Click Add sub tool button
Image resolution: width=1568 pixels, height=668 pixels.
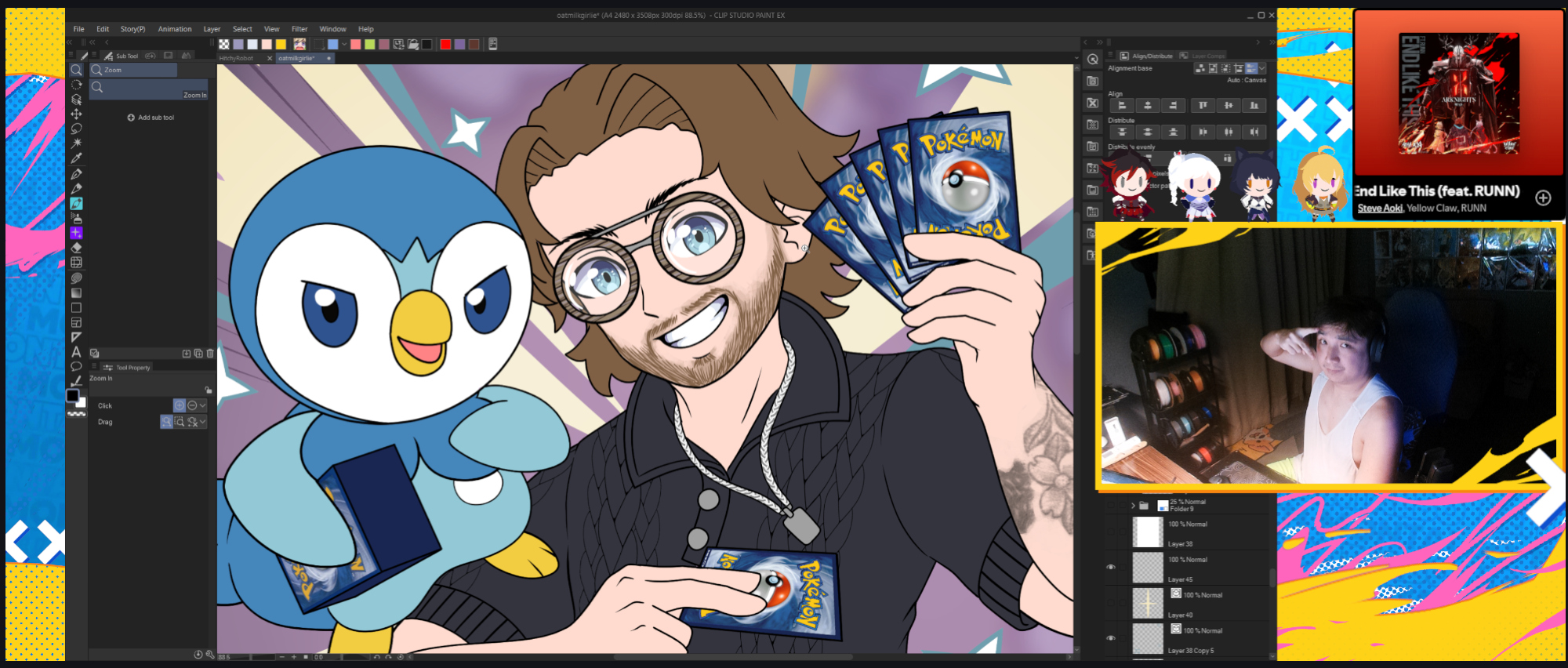[x=151, y=118]
